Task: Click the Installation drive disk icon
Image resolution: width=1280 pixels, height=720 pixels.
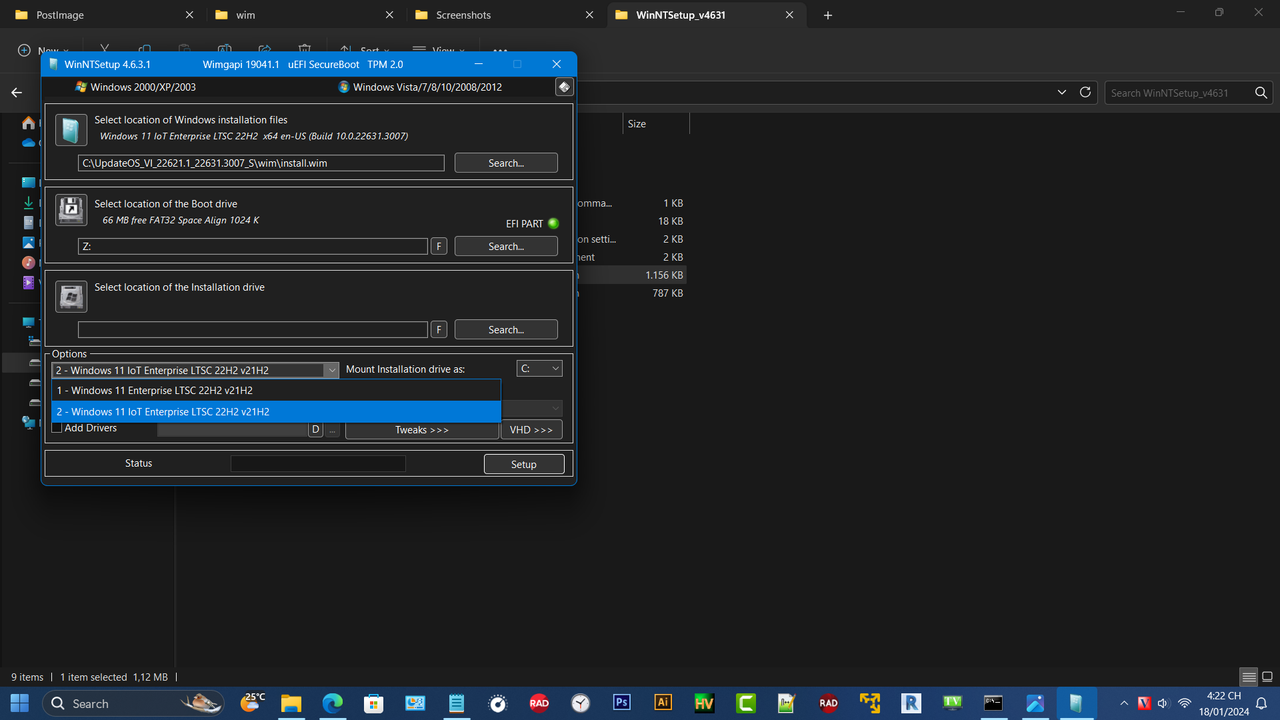Action: (x=71, y=295)
